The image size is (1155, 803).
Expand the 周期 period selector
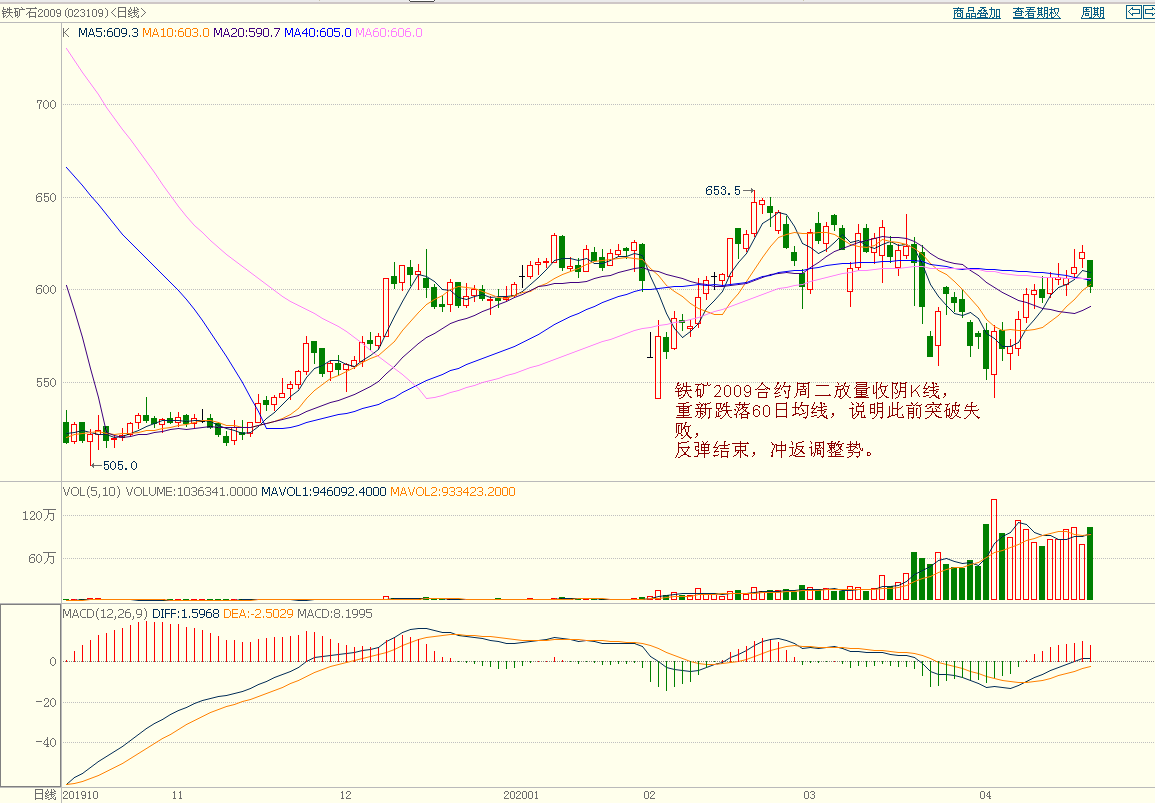point(1092,13)
